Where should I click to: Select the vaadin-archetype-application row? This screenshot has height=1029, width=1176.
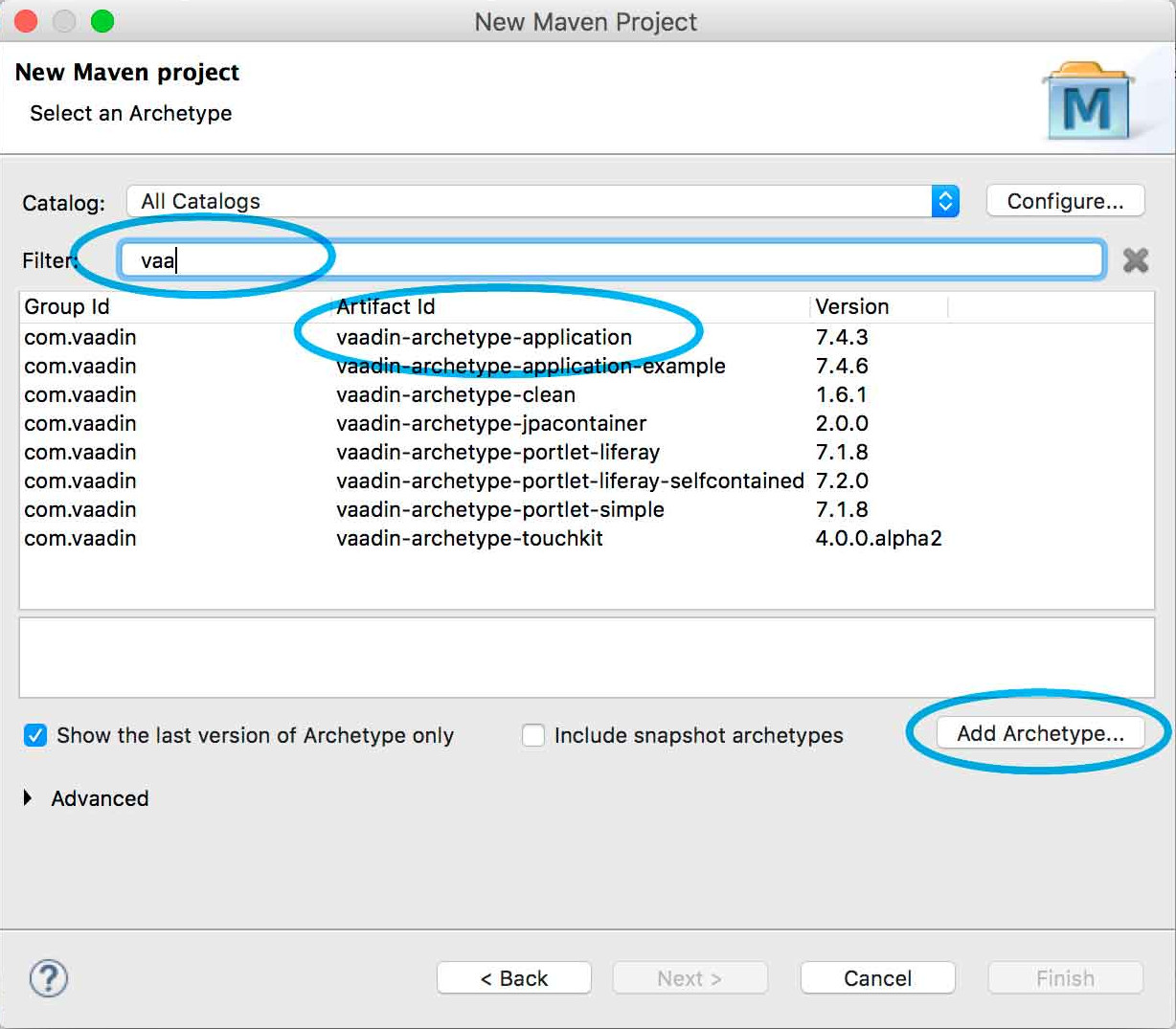click(586, 337)
